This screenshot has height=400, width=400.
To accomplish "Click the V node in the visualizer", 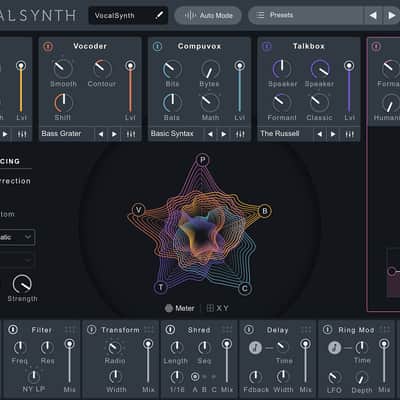I will click(138, 210).
